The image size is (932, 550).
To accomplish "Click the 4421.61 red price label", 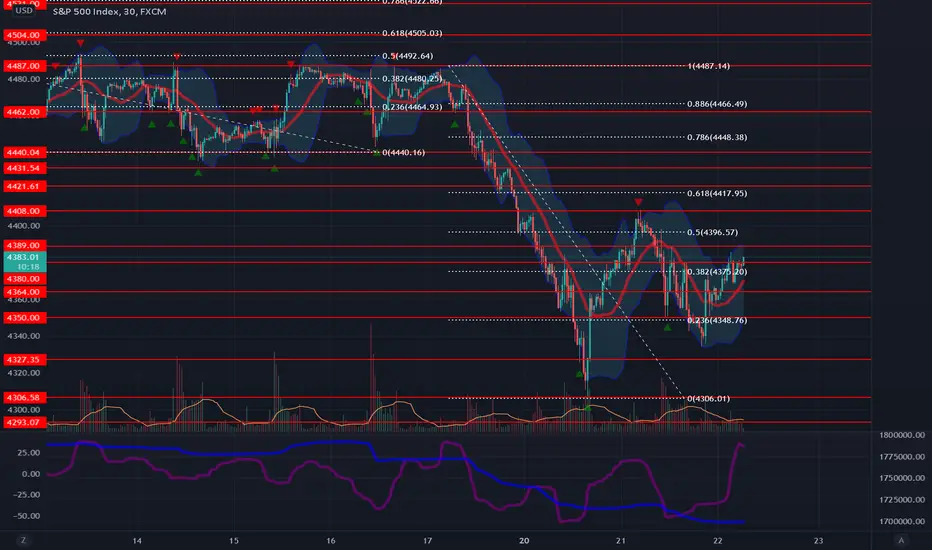I will 24,186.
